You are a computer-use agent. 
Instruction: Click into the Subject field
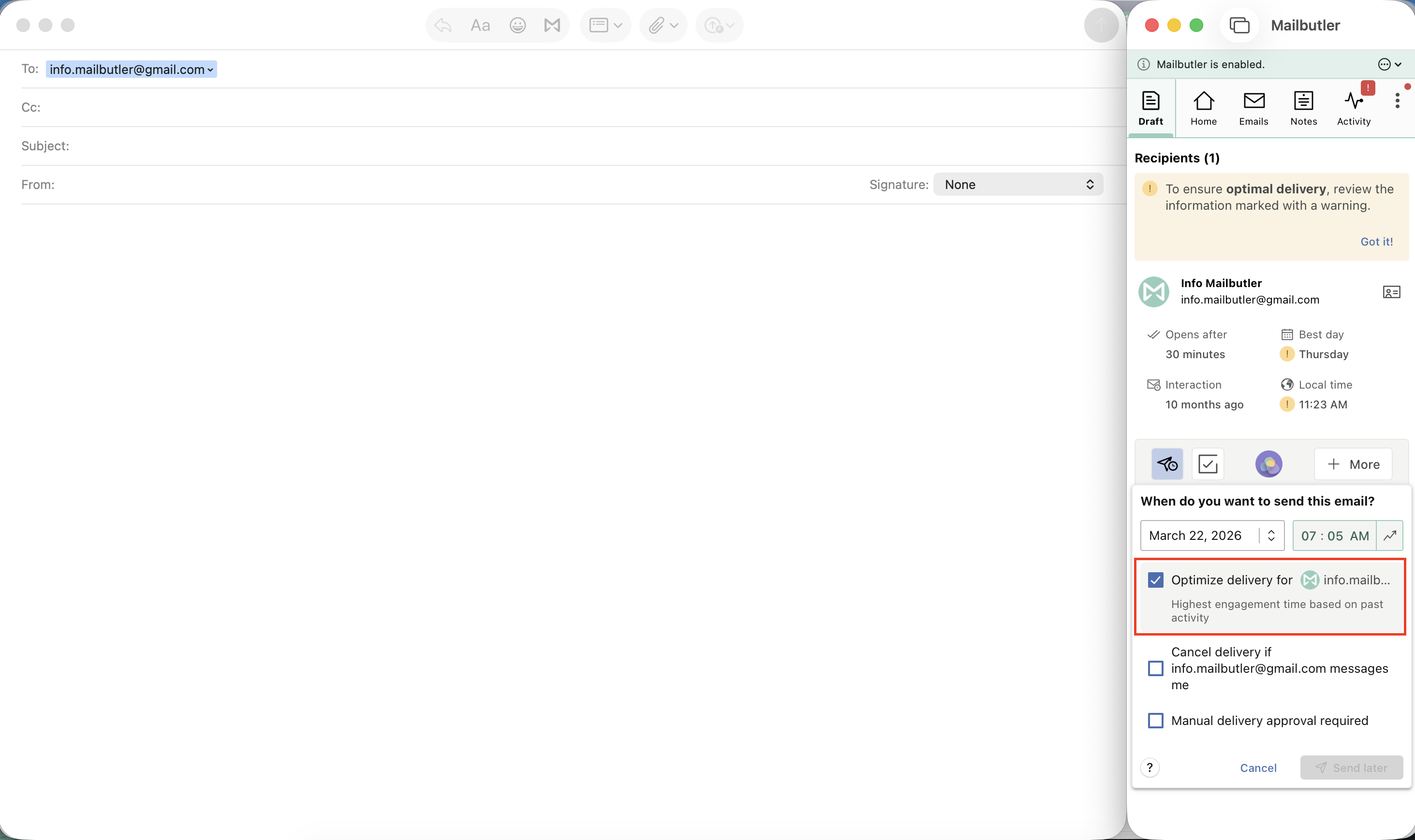click(572, 145)
